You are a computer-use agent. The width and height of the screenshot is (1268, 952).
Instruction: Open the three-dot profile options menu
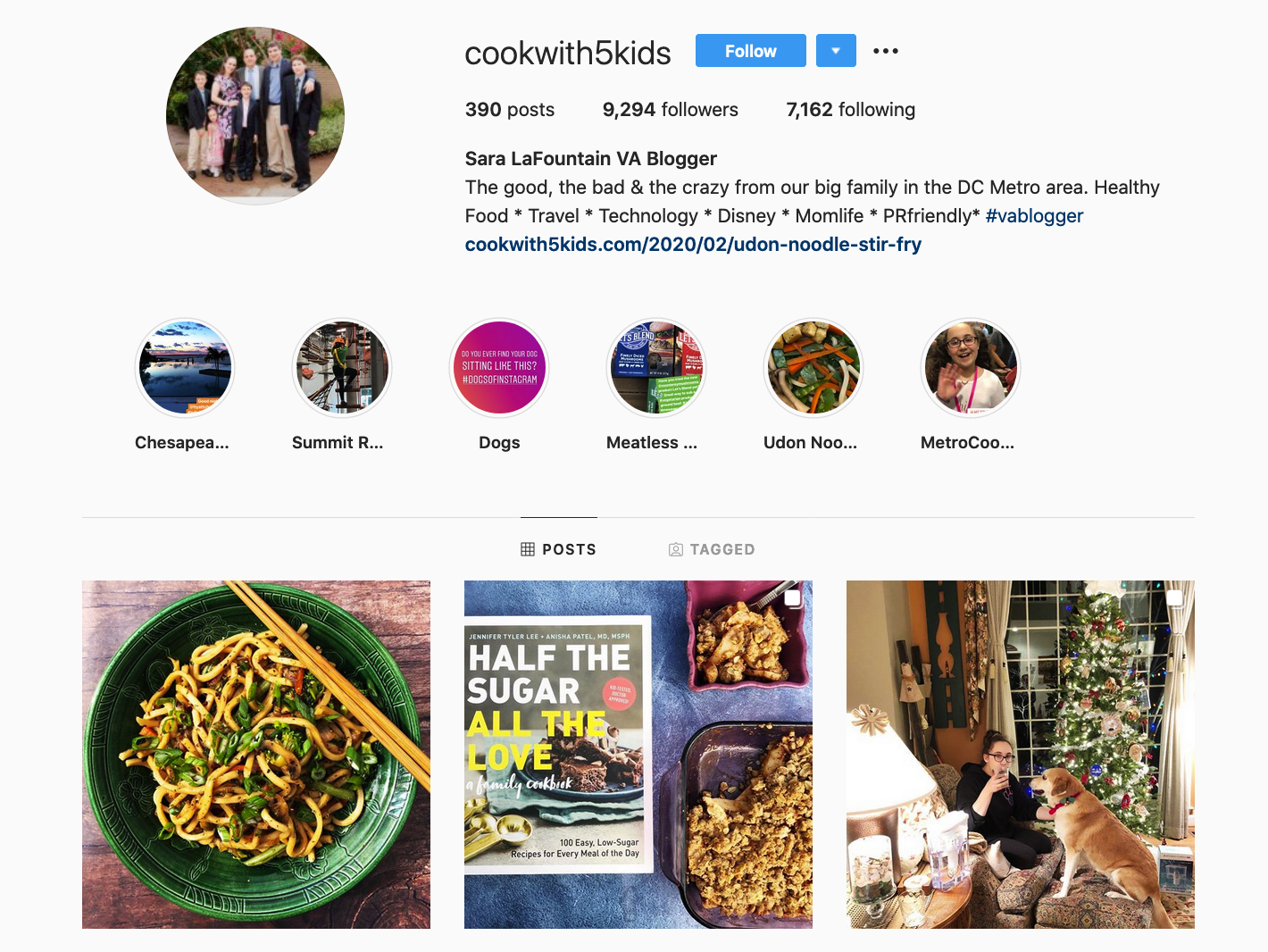point(886,51)
